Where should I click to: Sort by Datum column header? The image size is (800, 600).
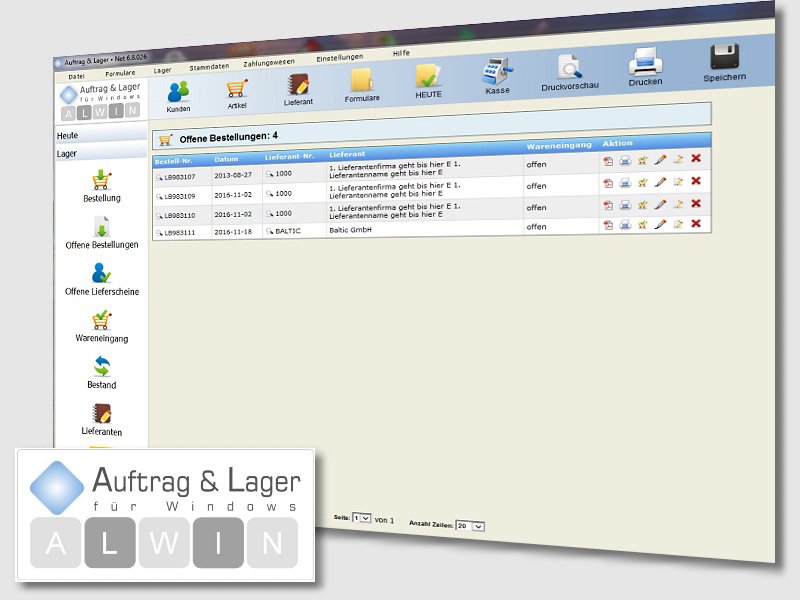pyautogui.click(x=226, y=159)
